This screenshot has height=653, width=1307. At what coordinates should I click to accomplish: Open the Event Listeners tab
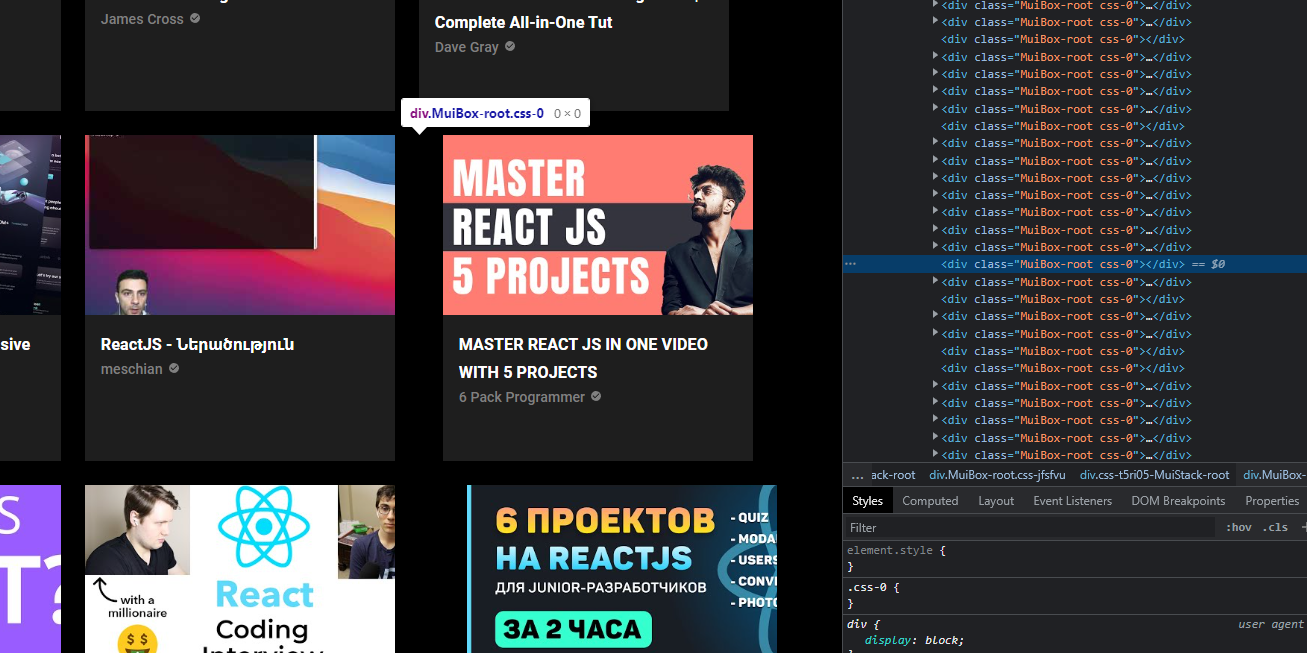(x=1072, y=500)
